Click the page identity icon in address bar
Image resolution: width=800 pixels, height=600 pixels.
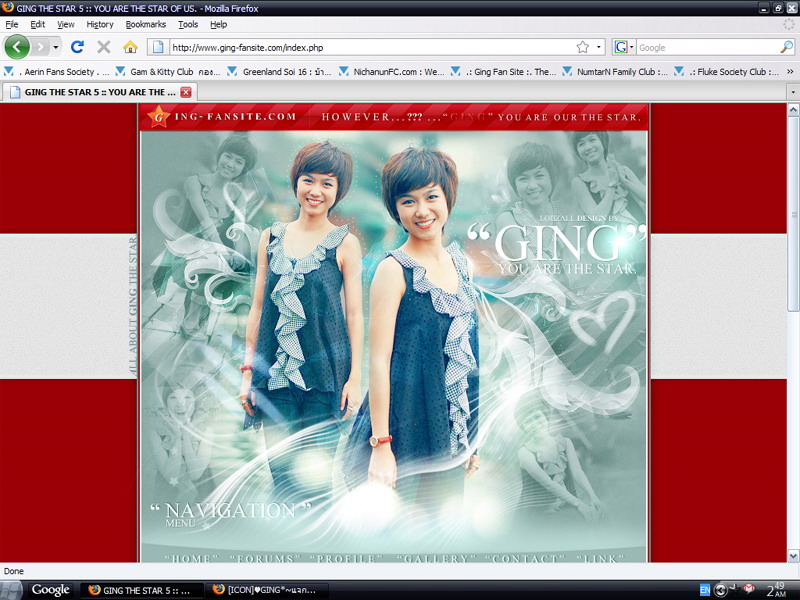coord(158,47)
